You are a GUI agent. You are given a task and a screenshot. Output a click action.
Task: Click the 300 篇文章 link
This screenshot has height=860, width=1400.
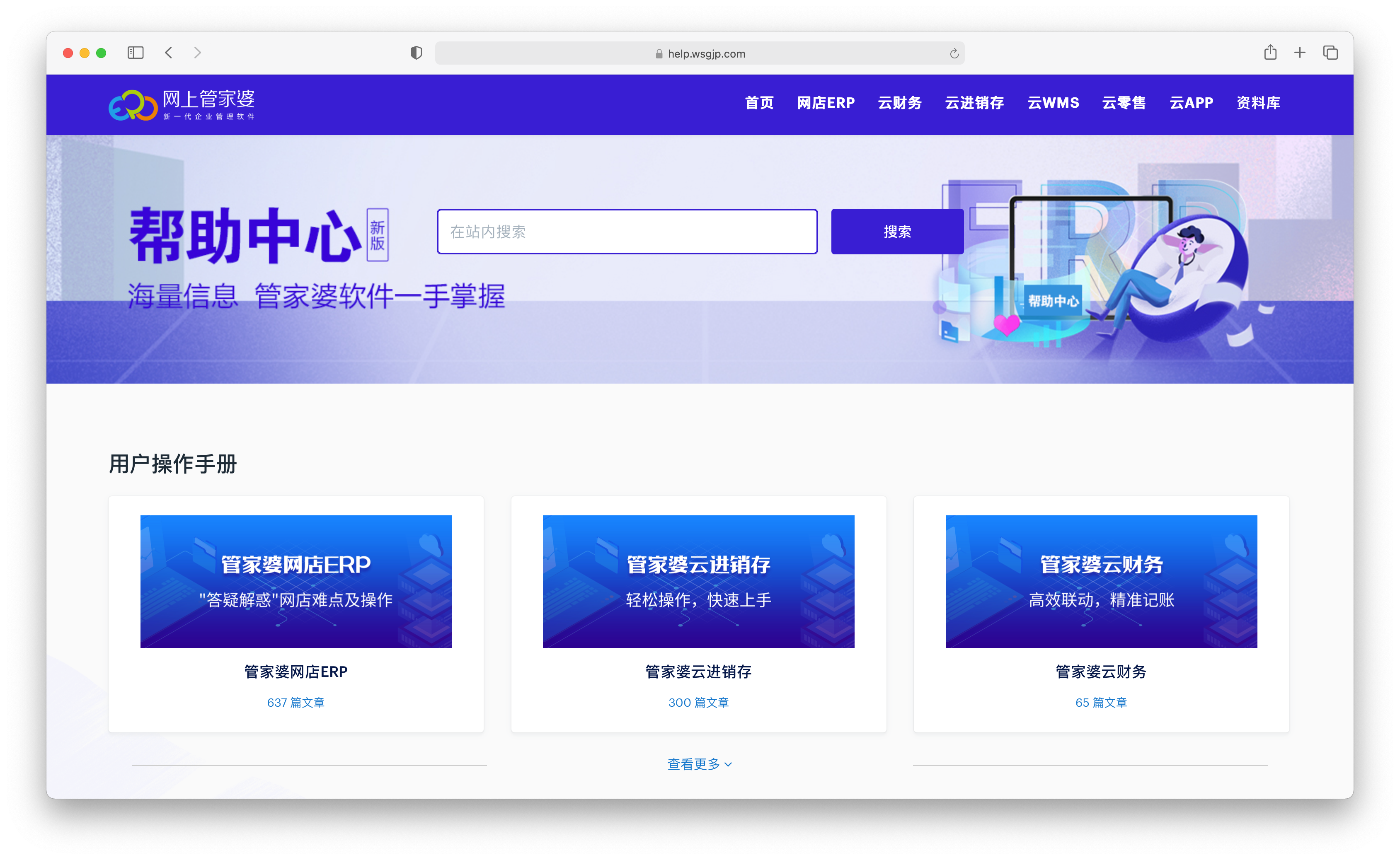click(x=699, y=703)
